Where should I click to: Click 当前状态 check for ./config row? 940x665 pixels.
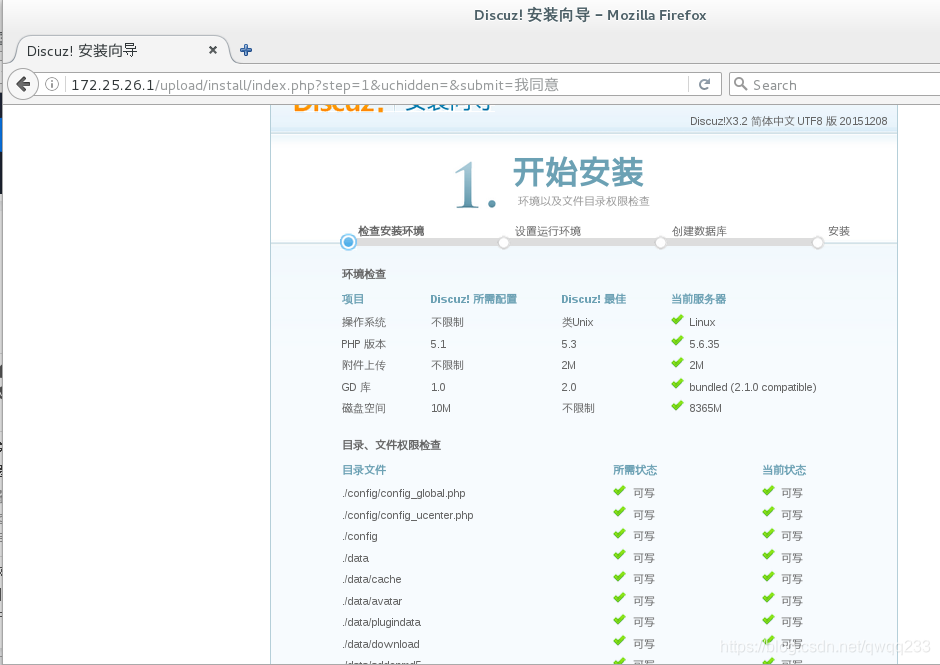click(769, 534)
